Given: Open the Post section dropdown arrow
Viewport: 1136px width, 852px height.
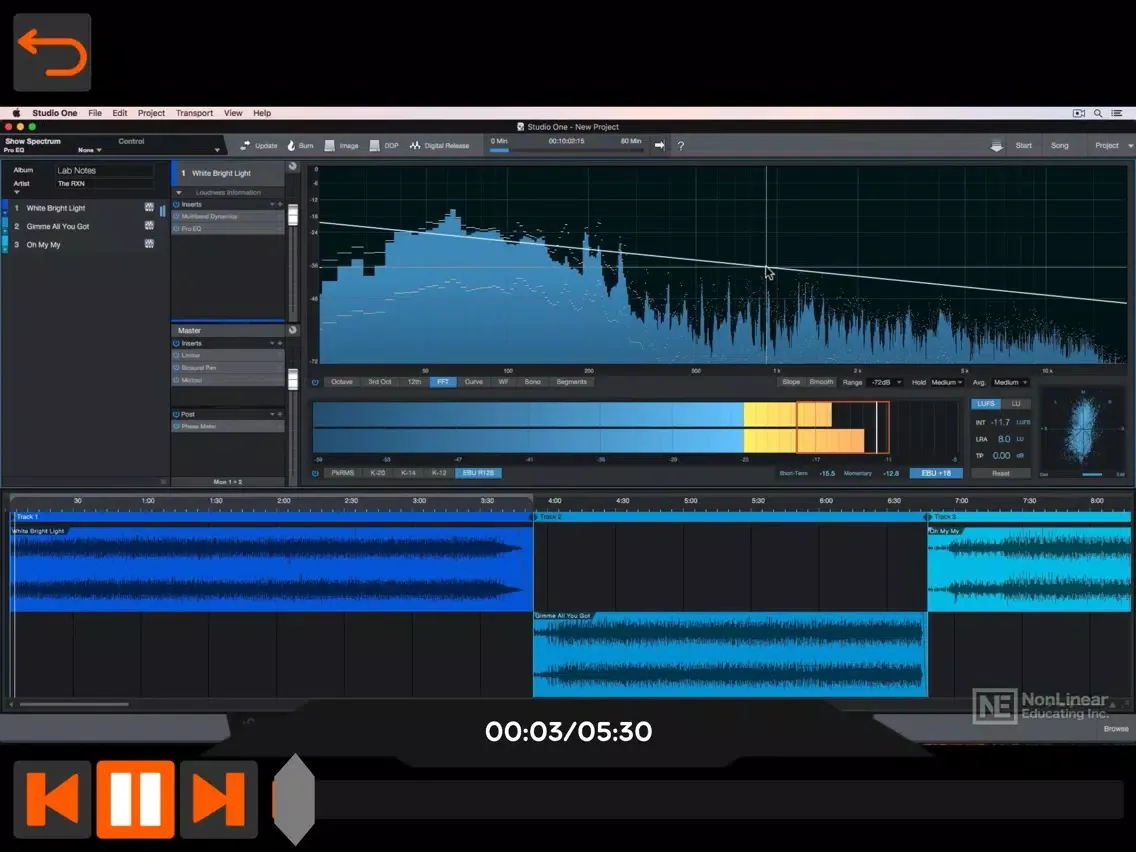Looking at the screenshot, I should coord(272,414).
